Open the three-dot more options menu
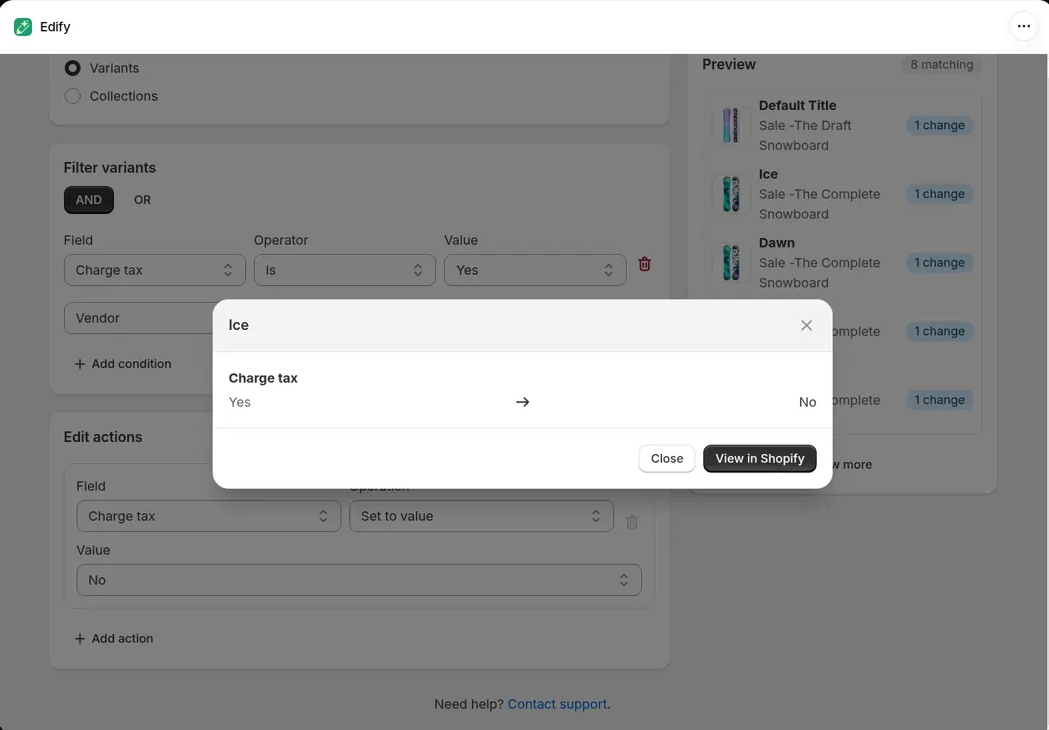The height and width of the screenshot is (730, 1049). (x=1024, y=27)
